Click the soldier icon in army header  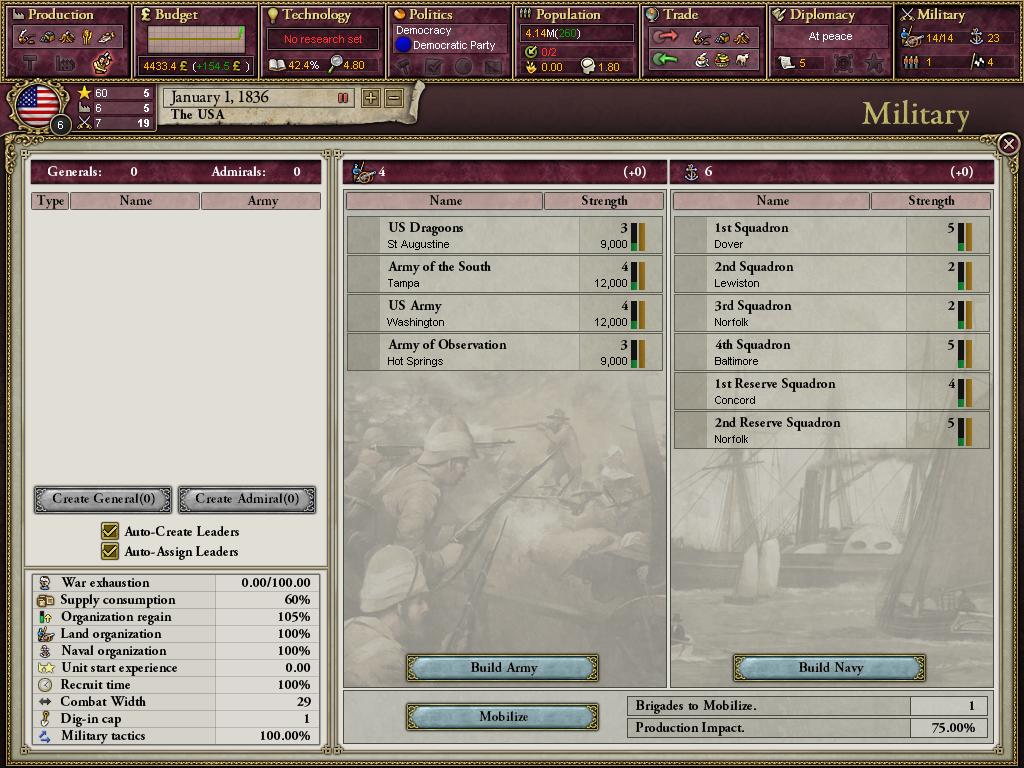(363, 172)
